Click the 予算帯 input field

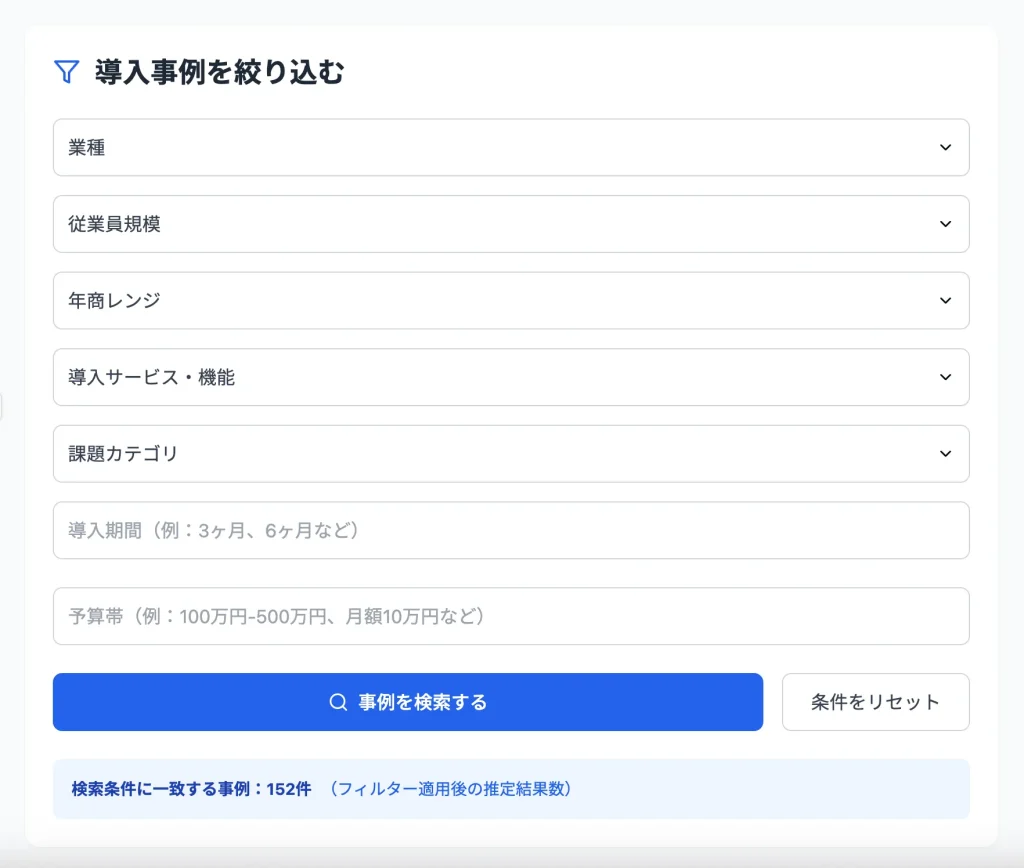point(511,616)
